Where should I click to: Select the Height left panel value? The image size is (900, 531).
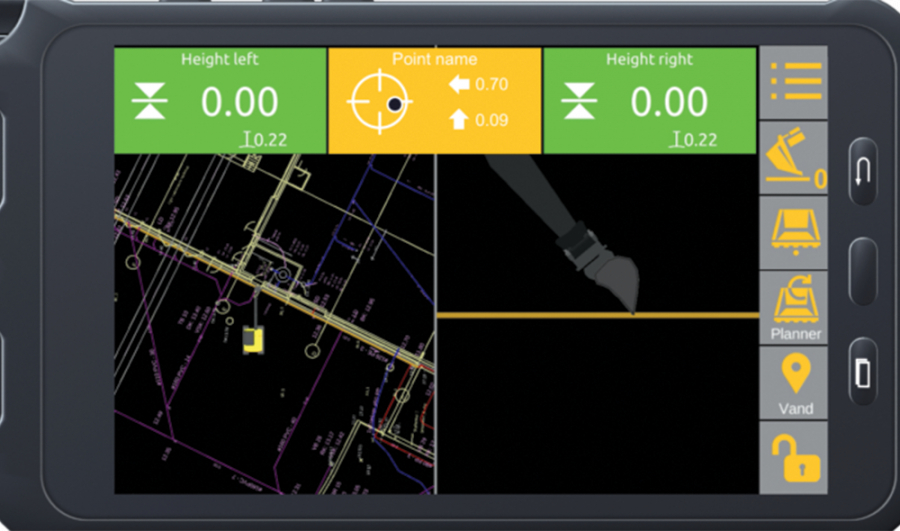[x=240, y=102]
